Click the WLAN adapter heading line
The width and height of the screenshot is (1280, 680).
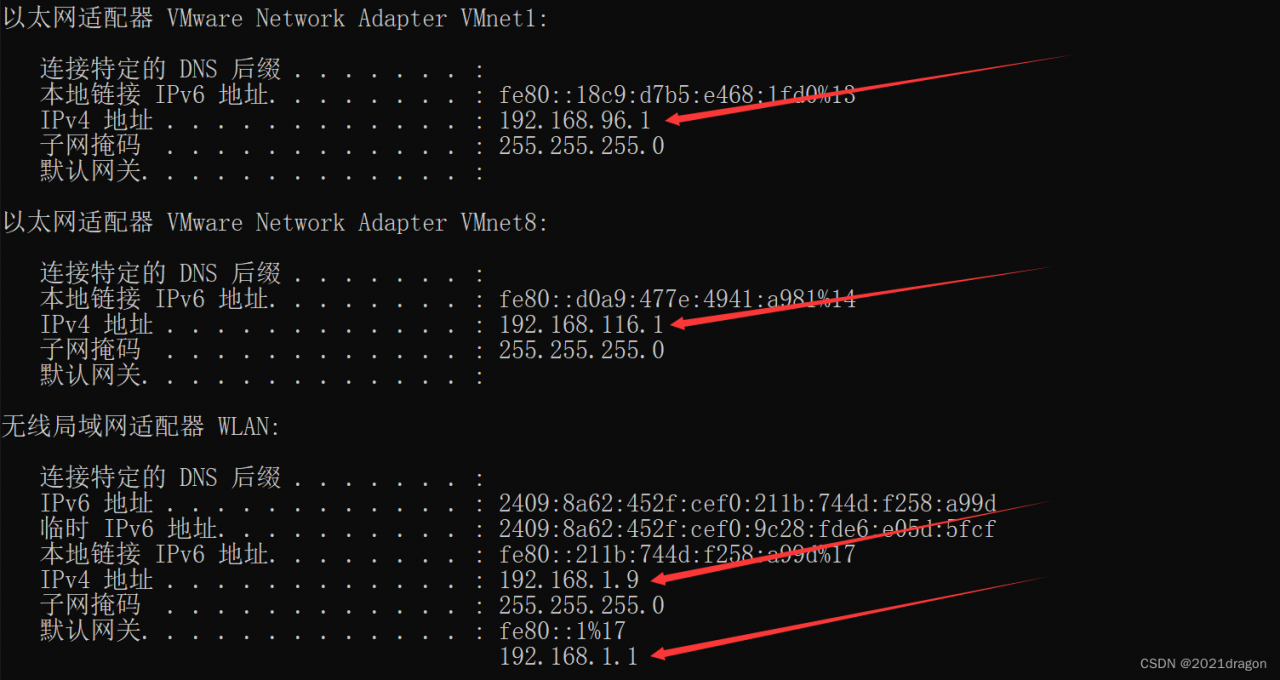point(142,427)
